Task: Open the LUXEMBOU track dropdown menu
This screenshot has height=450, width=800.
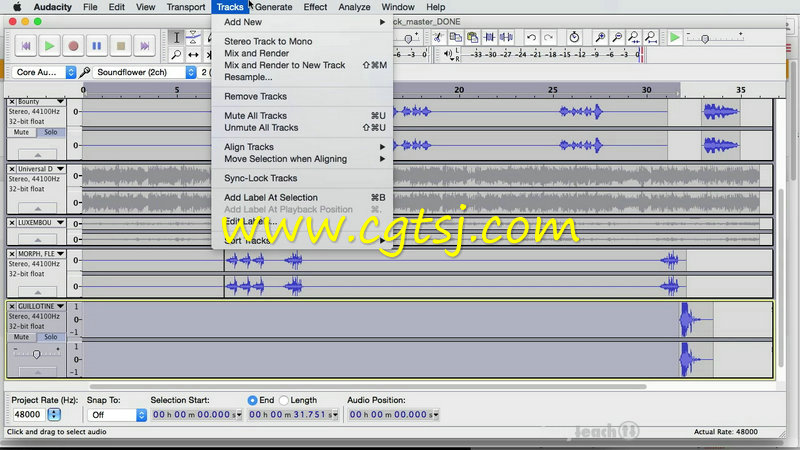Action: [60, 223]
